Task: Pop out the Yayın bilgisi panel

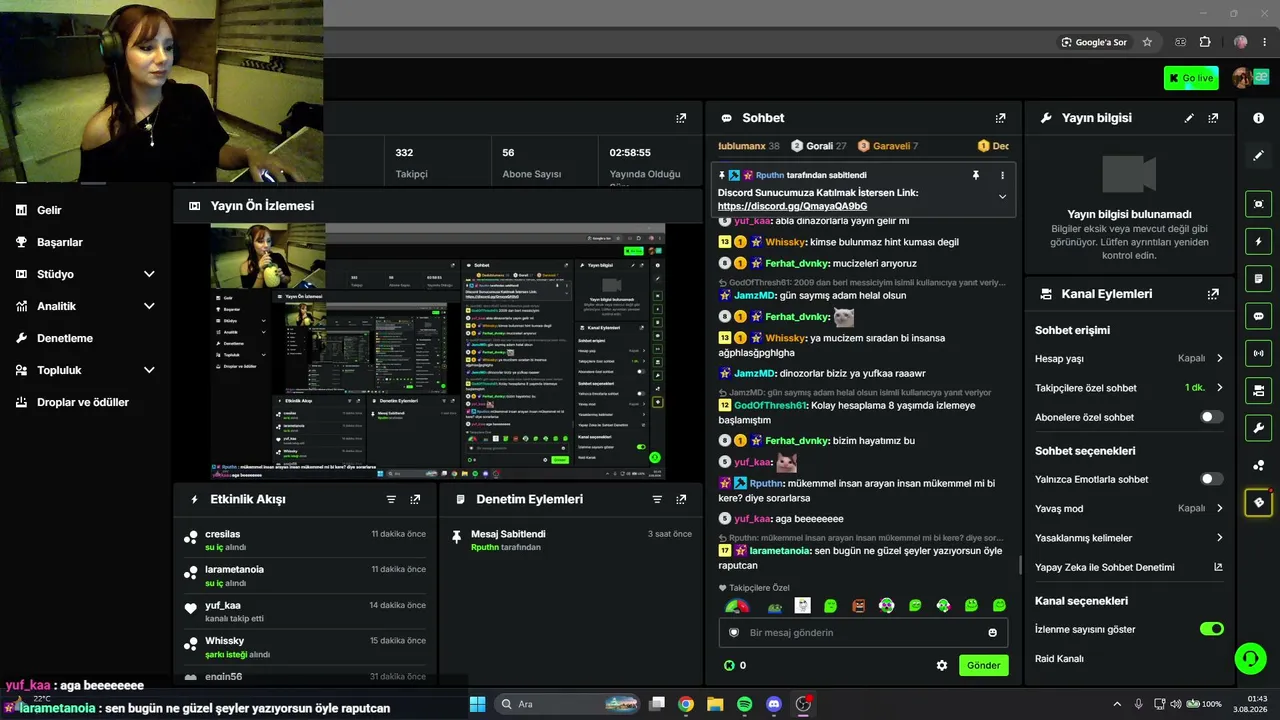Action: pyautogui.click(x=1213, y=118)
